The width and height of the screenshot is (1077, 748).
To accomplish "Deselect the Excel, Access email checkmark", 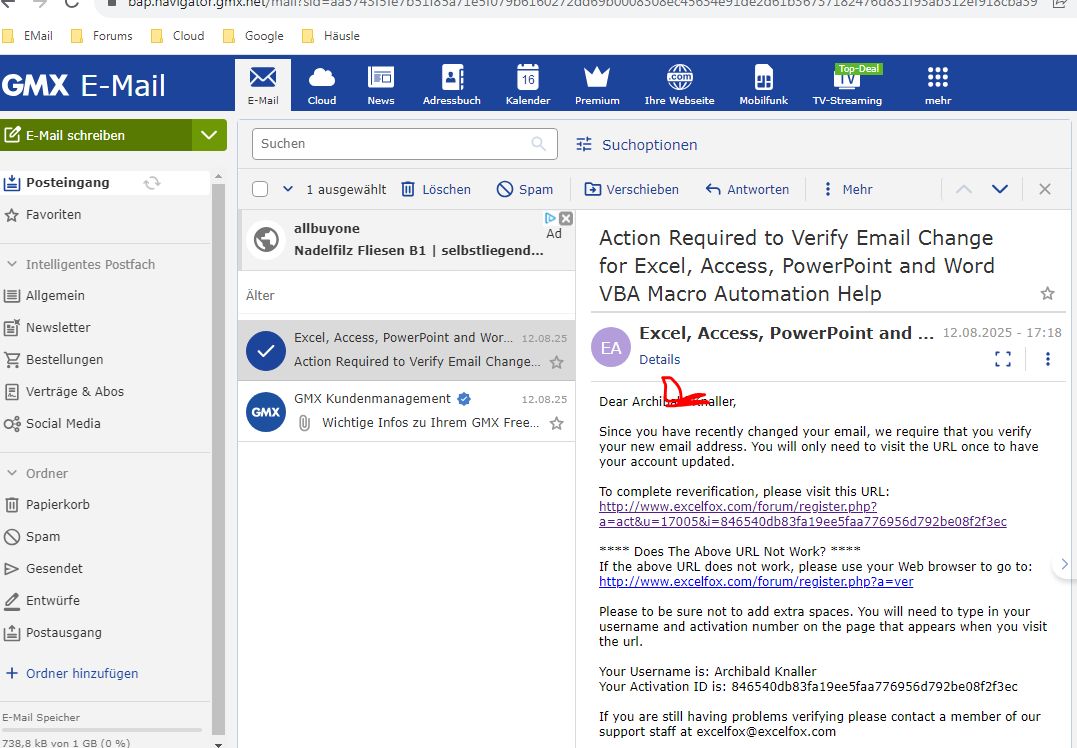I will [266, 350].
